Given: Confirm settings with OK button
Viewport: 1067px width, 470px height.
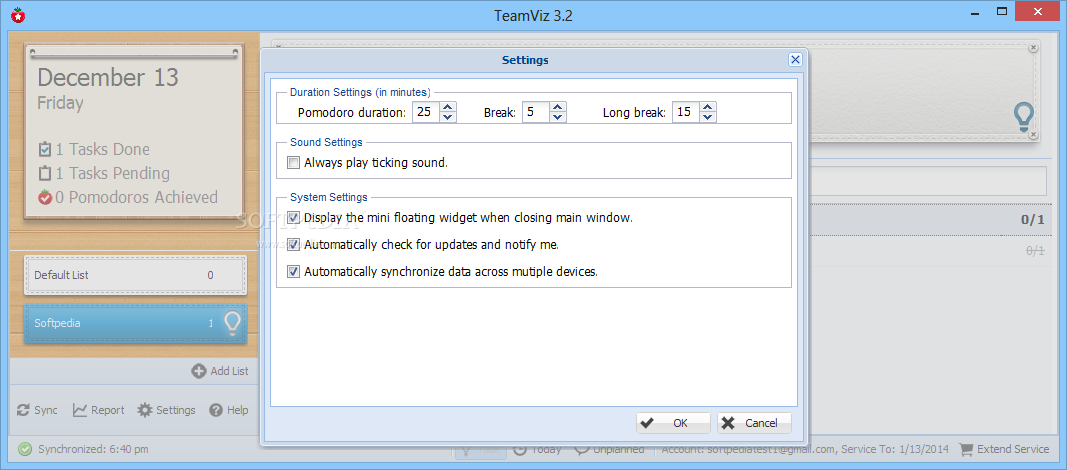Looking at the screenshot, I should point(673,423).
